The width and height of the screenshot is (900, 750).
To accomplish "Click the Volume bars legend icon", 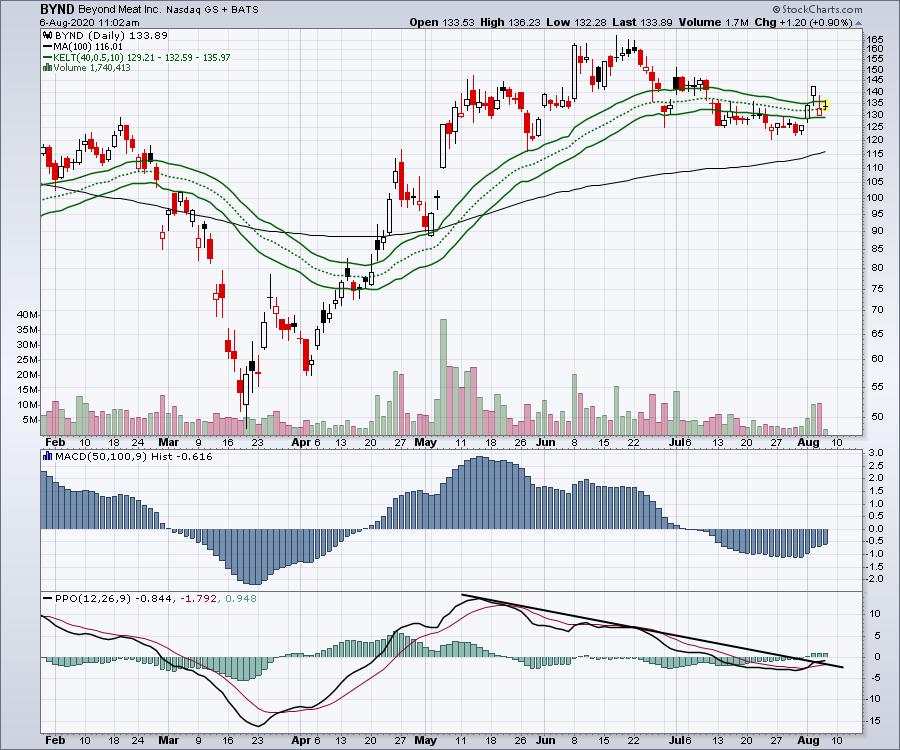I will 46,70.
